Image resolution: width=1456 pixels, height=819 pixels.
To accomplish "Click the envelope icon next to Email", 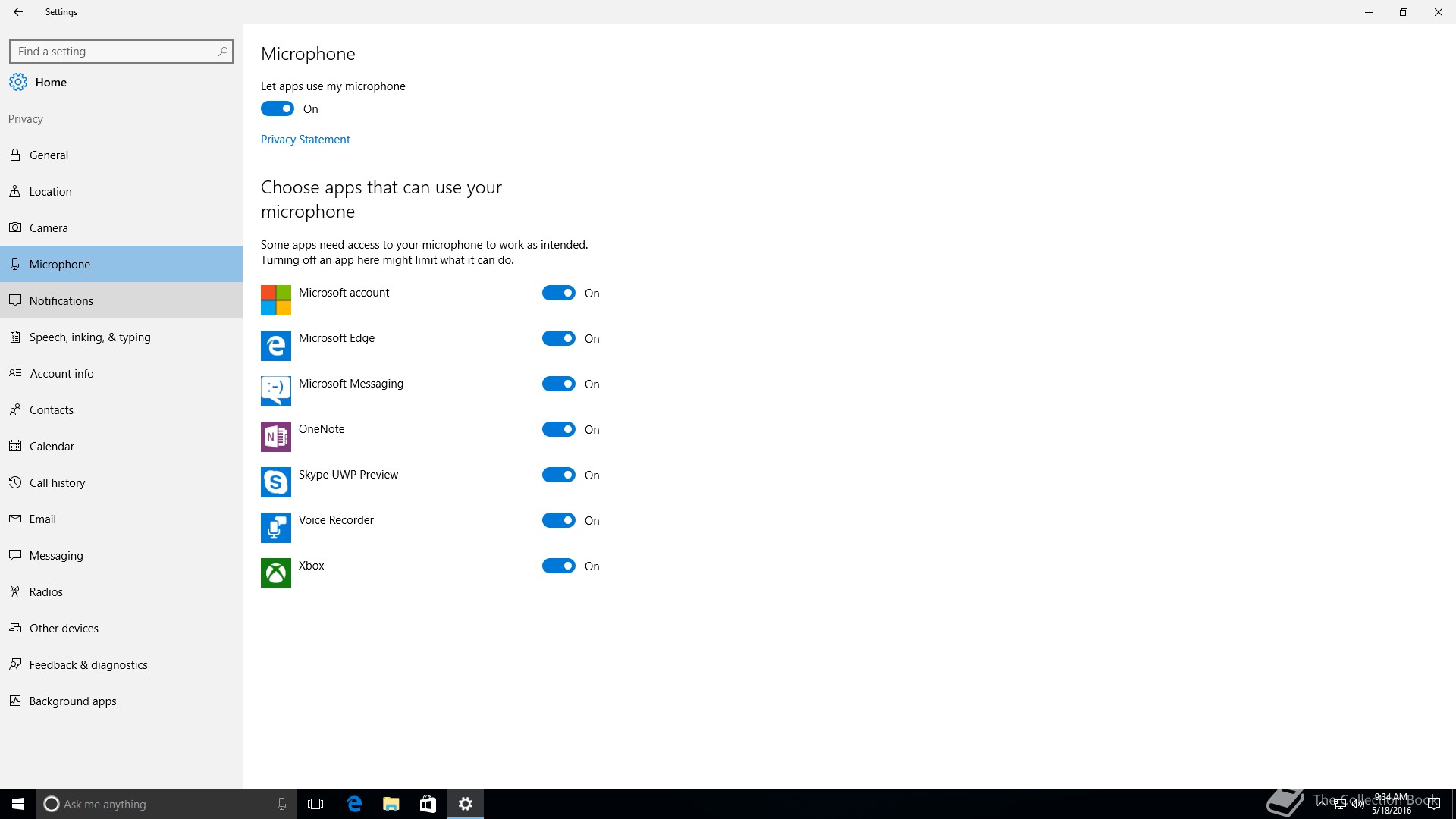I will 15,519.
